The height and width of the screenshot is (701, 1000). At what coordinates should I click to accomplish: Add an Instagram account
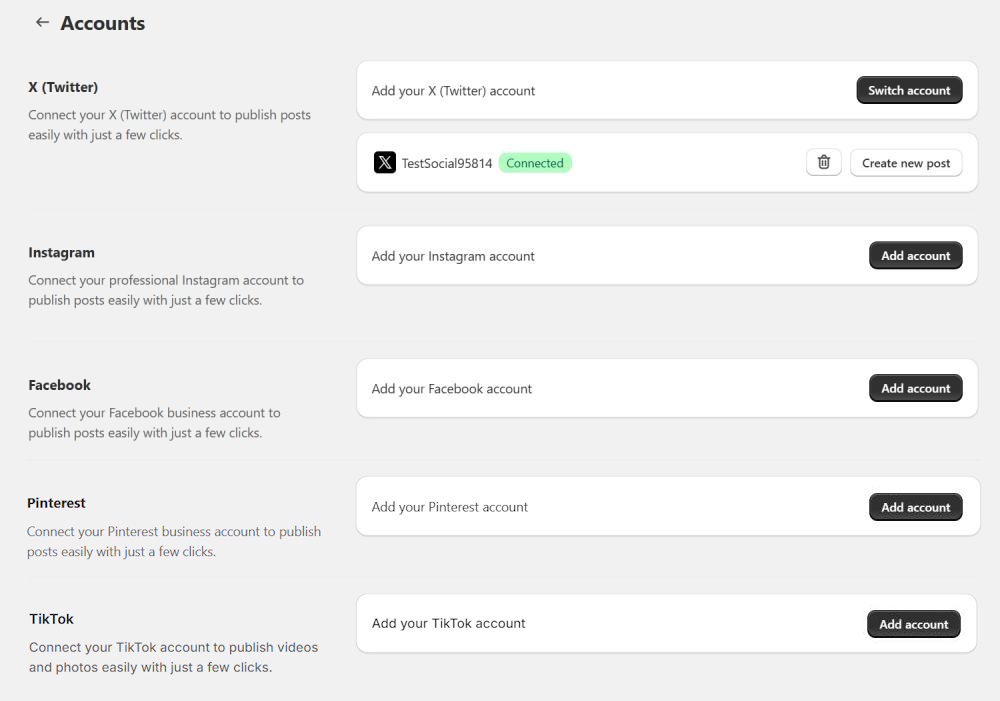click(915, 256)
